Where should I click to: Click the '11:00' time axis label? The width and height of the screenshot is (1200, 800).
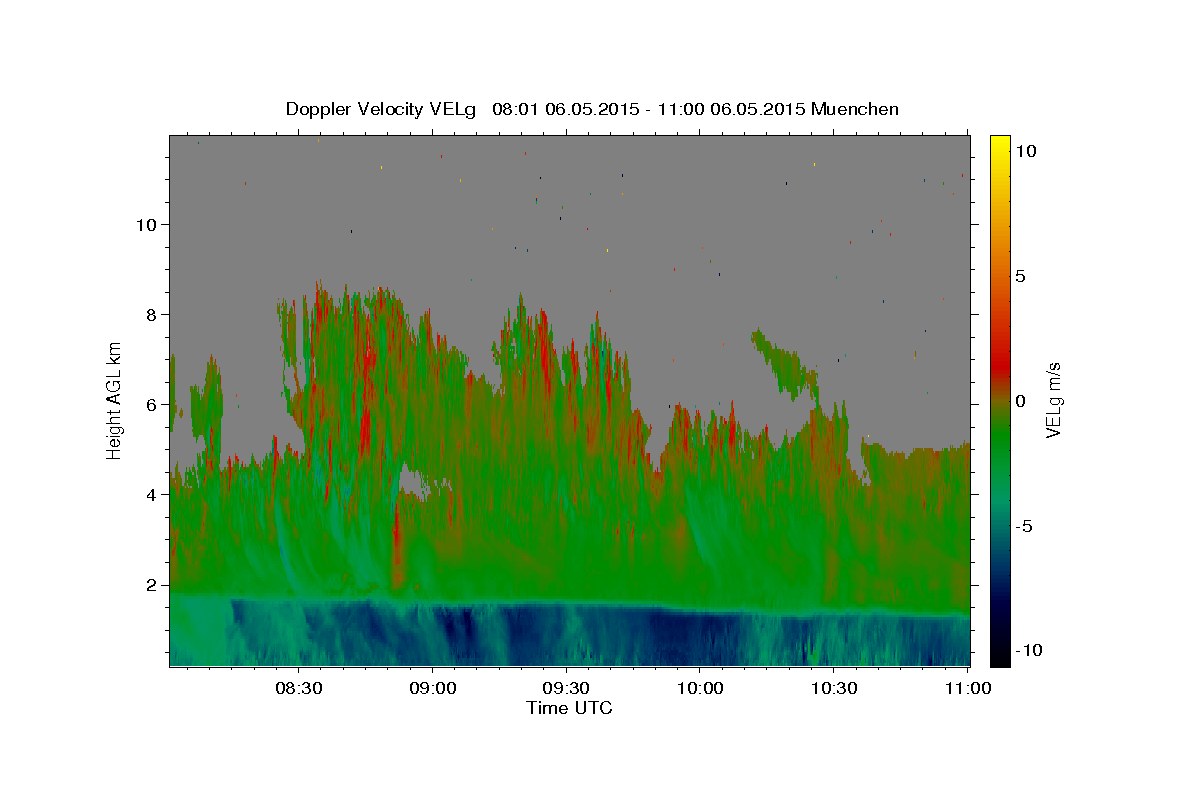click(x=968, y=688)
